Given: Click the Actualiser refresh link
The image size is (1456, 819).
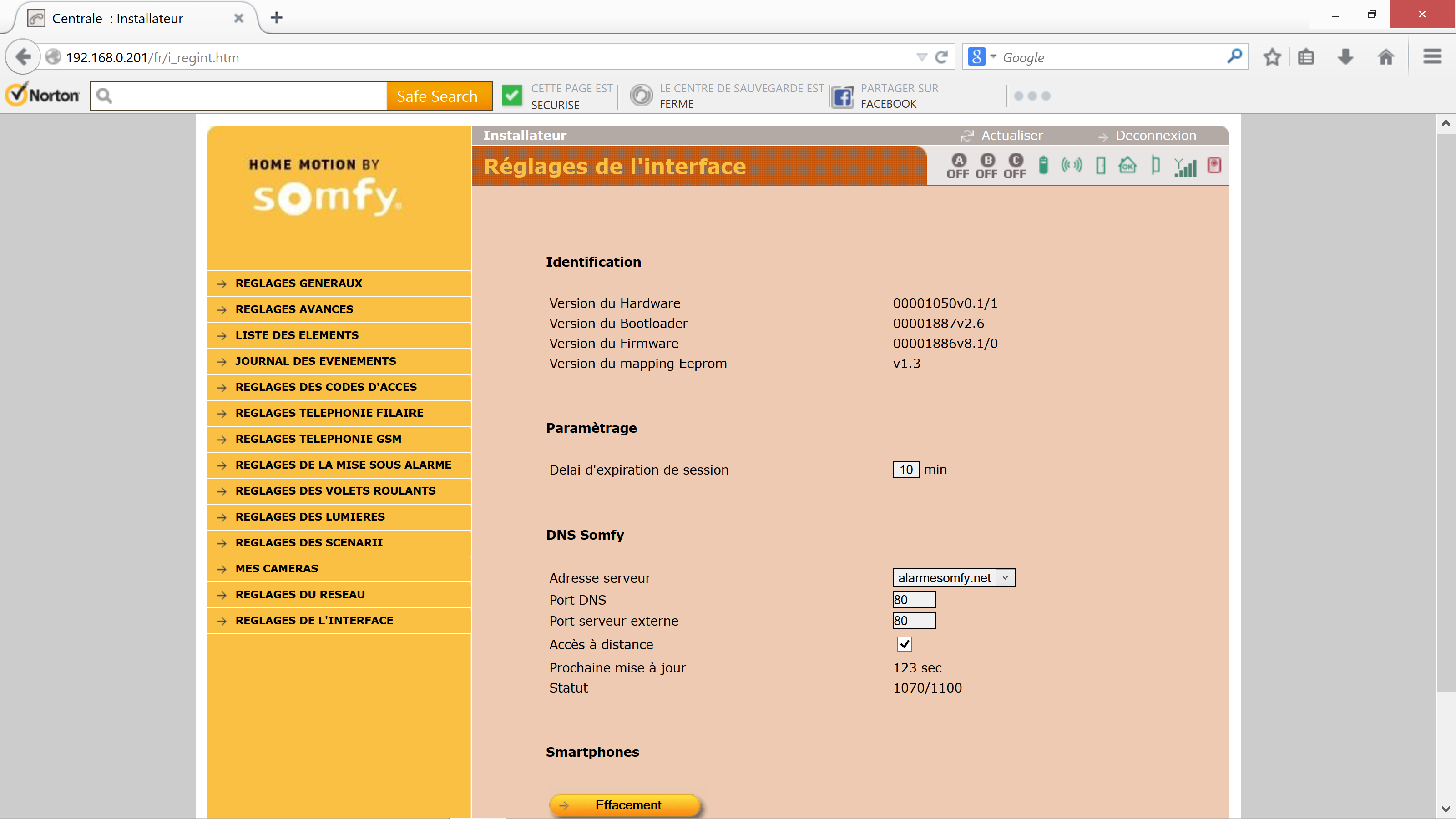Looking at the screenshot, I should pos(1011,136).
